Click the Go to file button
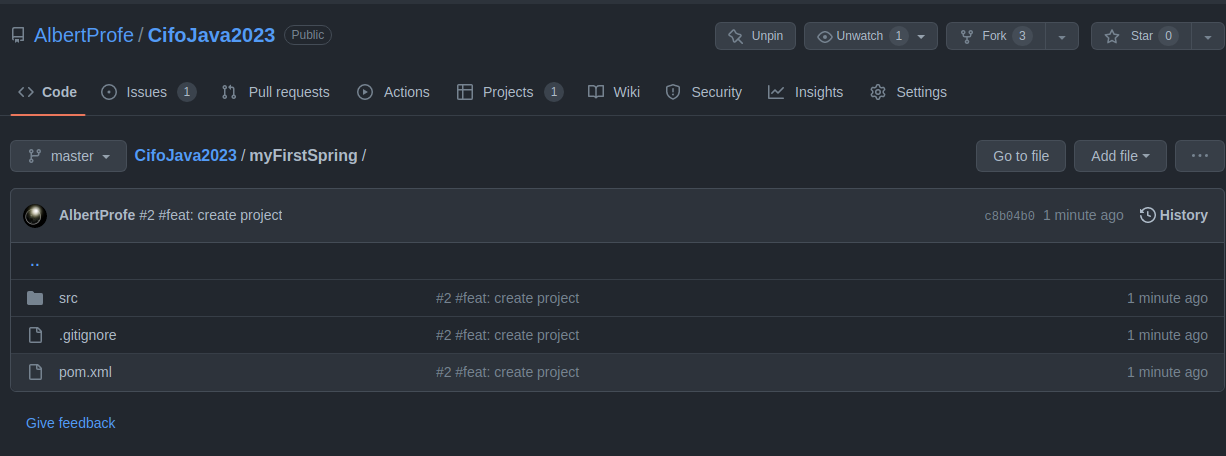 (1021, 156)
